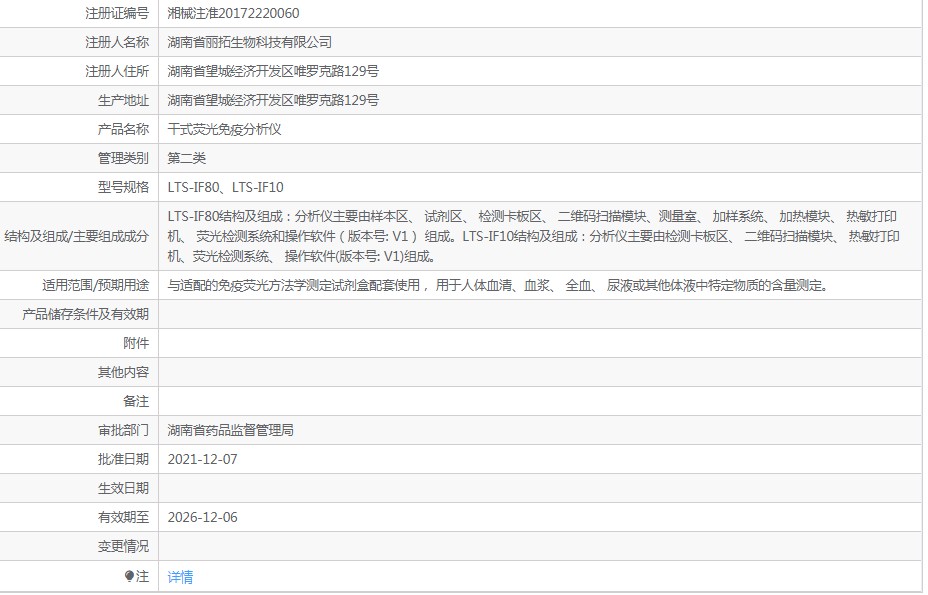The image size is (928, 595).
Task: Click the 注册证编号 row label
Action: [117, 13]
